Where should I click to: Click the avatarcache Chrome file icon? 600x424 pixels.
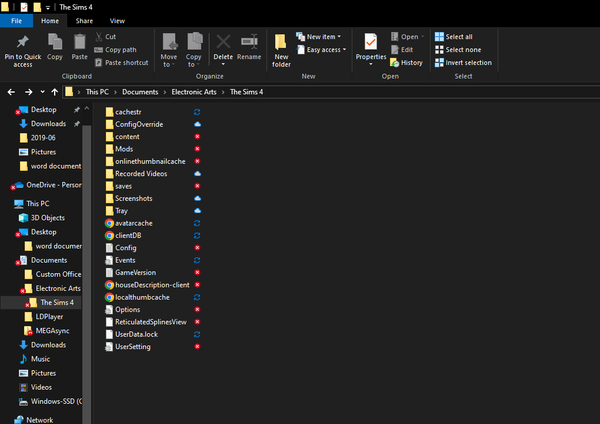pos(109,223)
